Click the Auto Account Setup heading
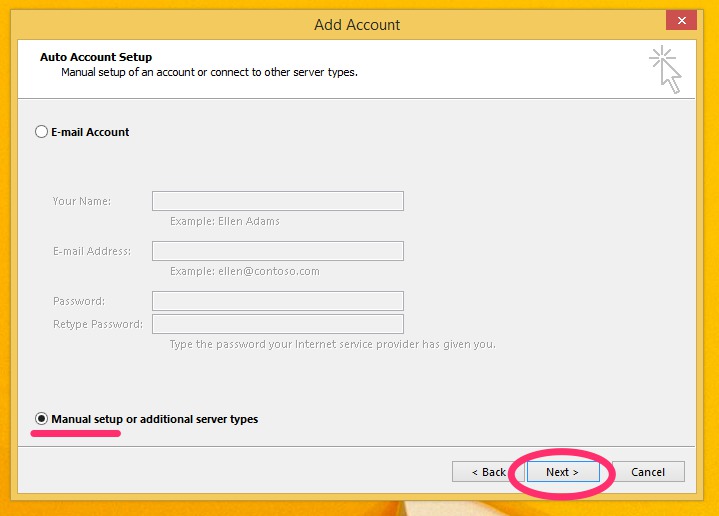Screen dimensions: 719x516 [x=96, y=57]
